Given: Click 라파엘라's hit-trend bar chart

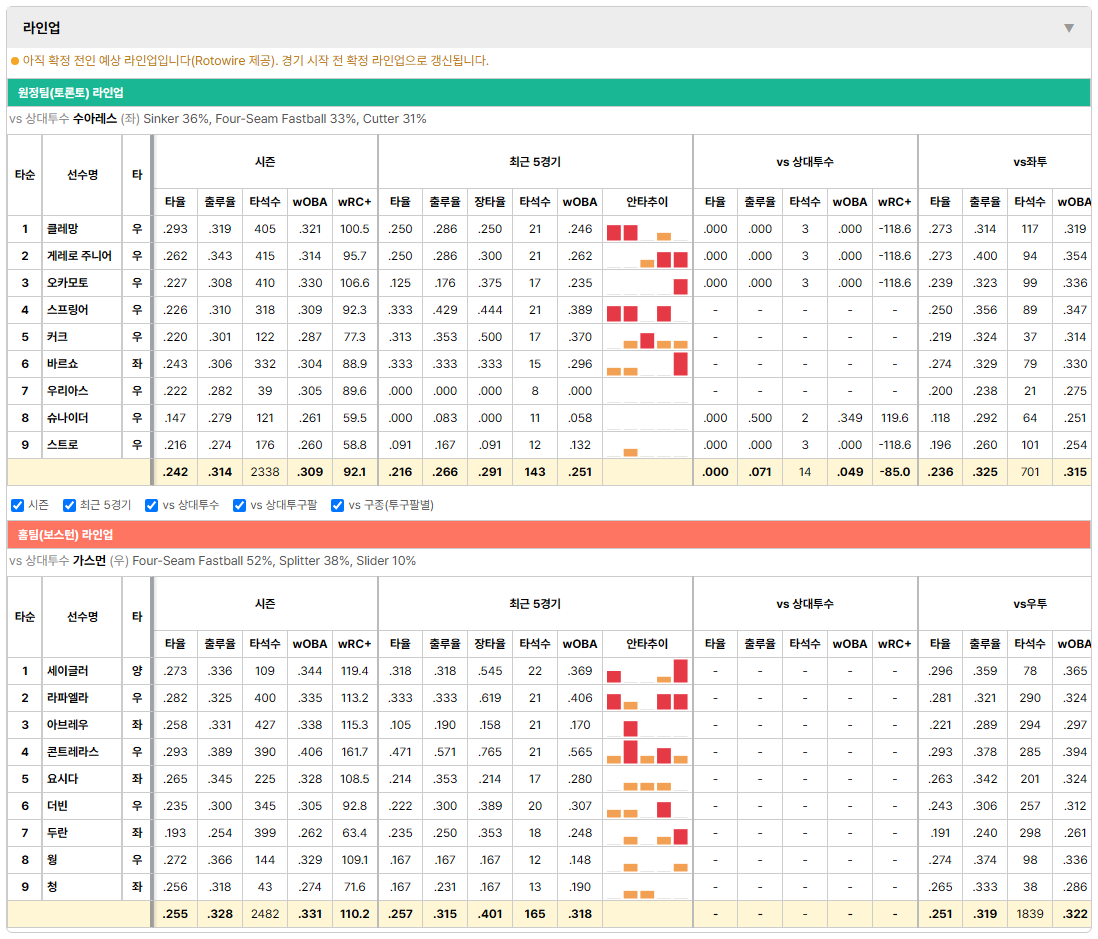Looking at the screenshot, I should click(647, 698).
